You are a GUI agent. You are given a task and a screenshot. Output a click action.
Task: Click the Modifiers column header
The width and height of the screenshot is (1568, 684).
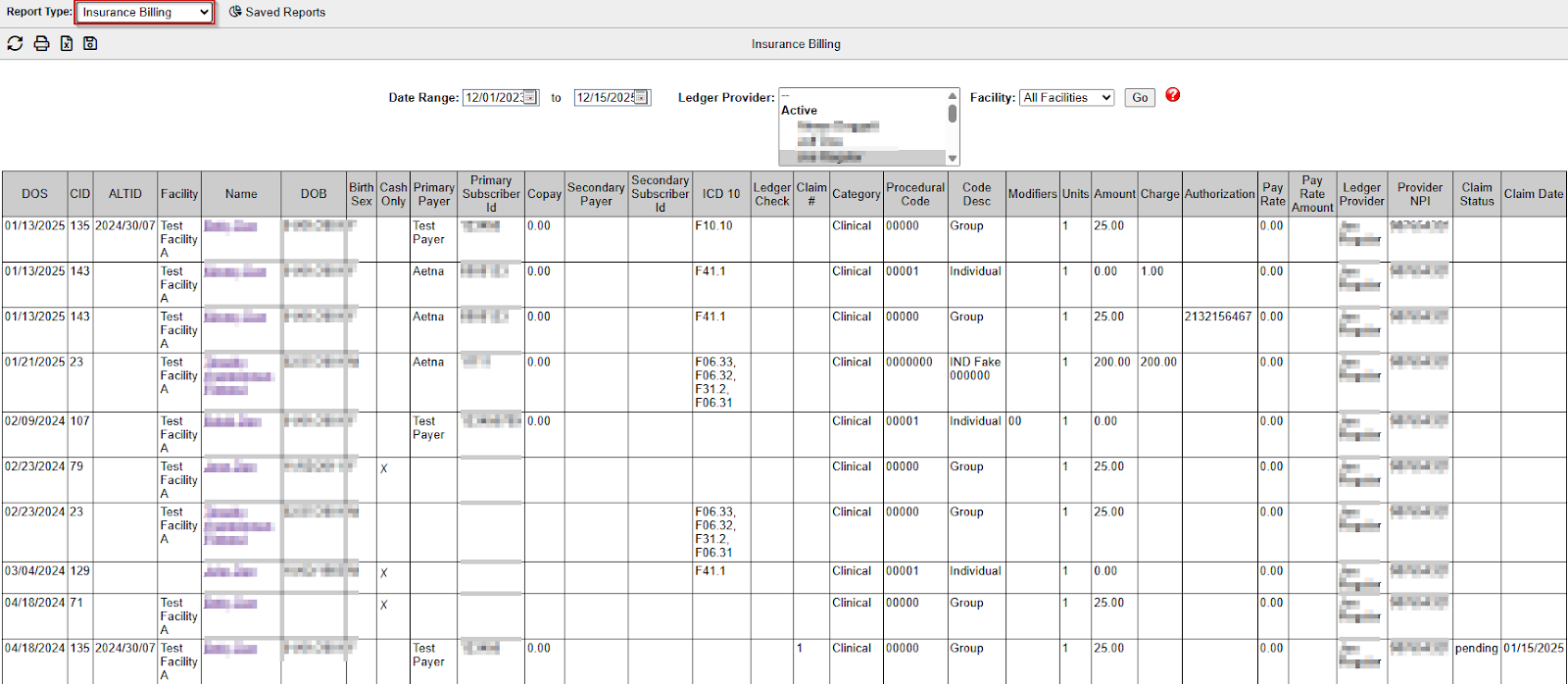click(x=1033, y=194)
